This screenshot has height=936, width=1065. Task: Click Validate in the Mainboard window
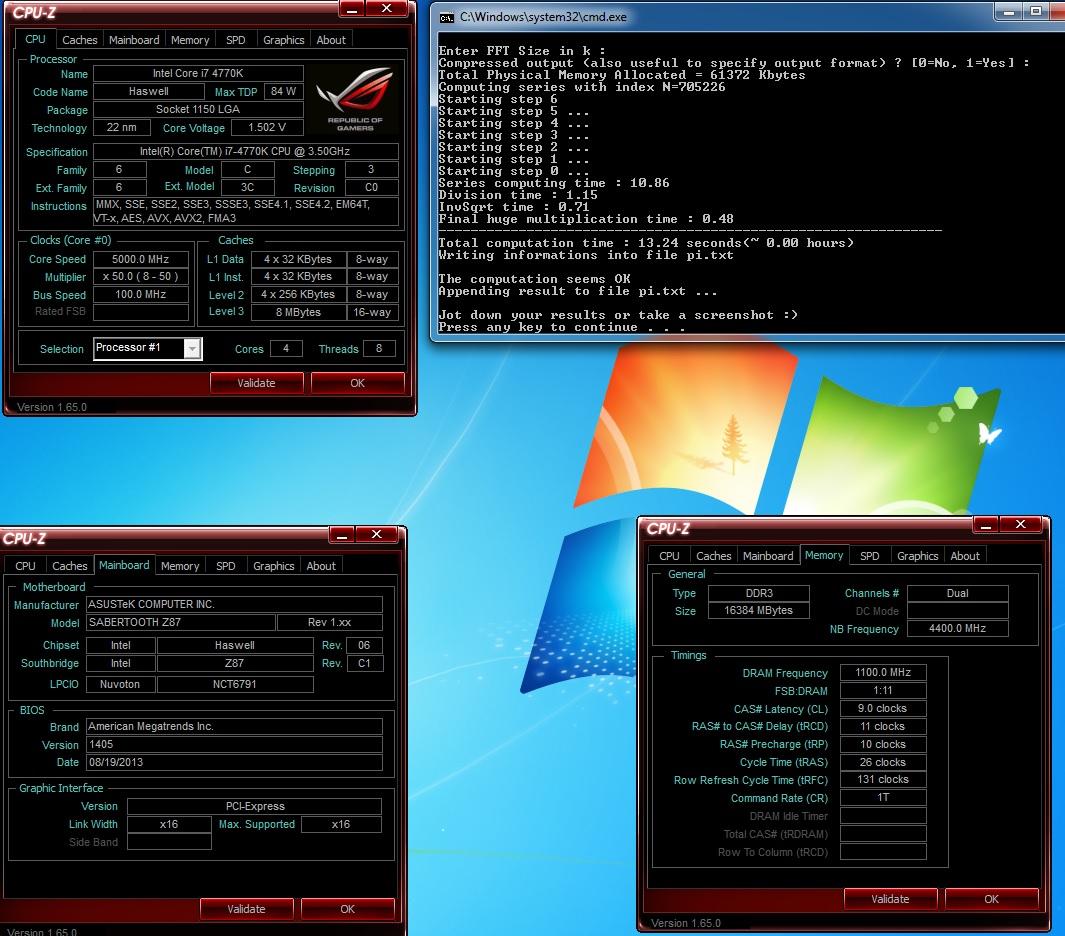[247, 909]
